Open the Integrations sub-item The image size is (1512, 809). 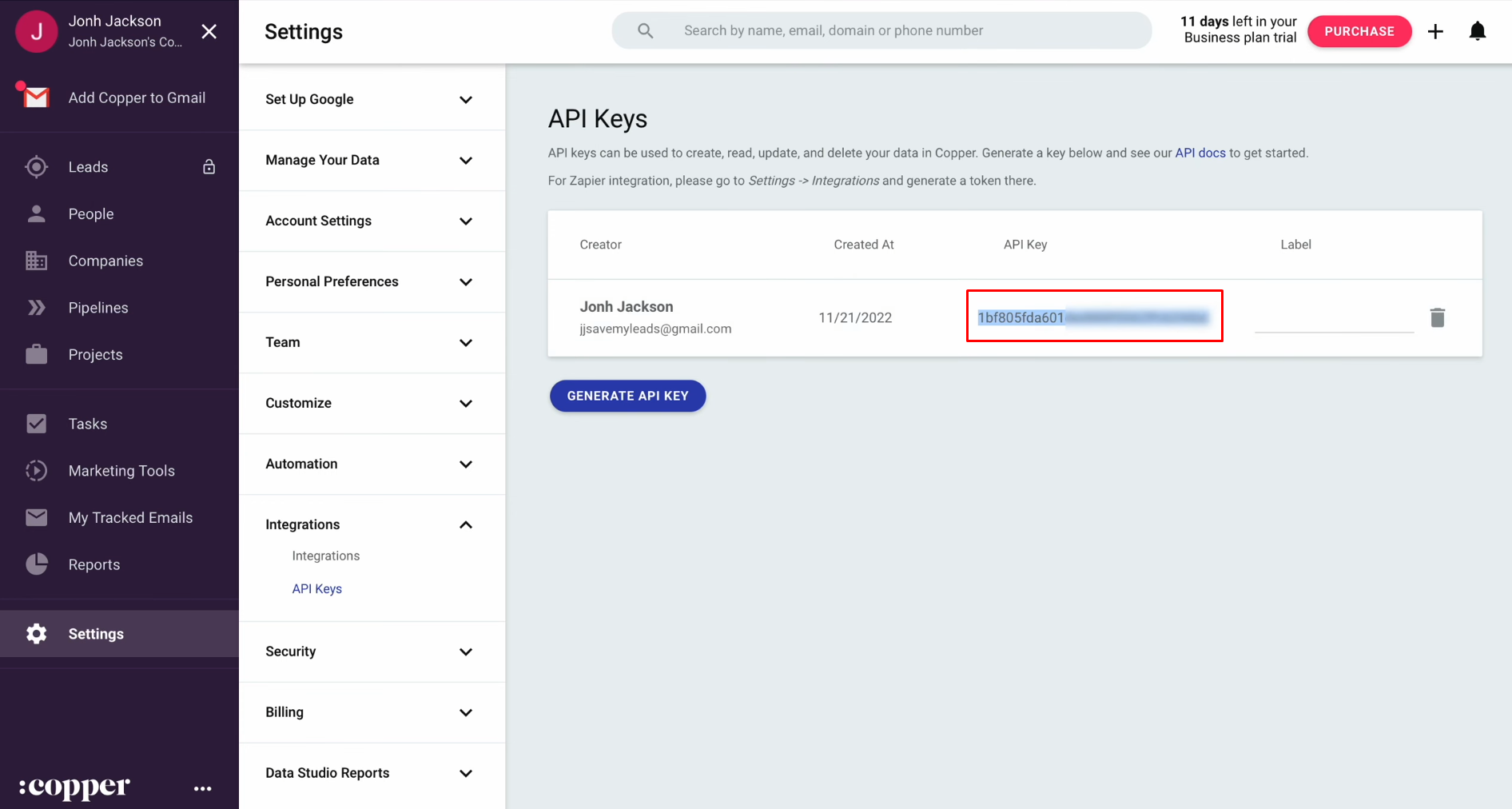(326, 556)
